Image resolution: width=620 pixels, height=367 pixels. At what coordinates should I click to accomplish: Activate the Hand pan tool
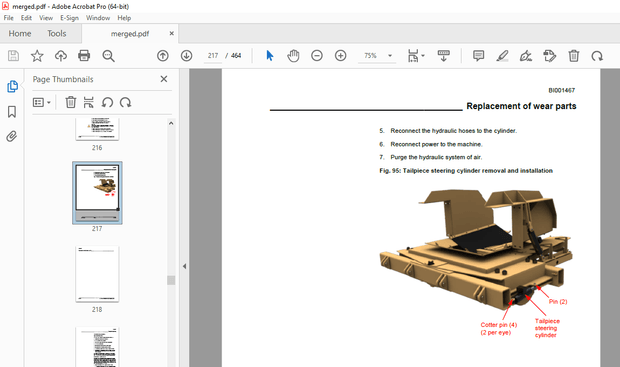coord(293,56)
